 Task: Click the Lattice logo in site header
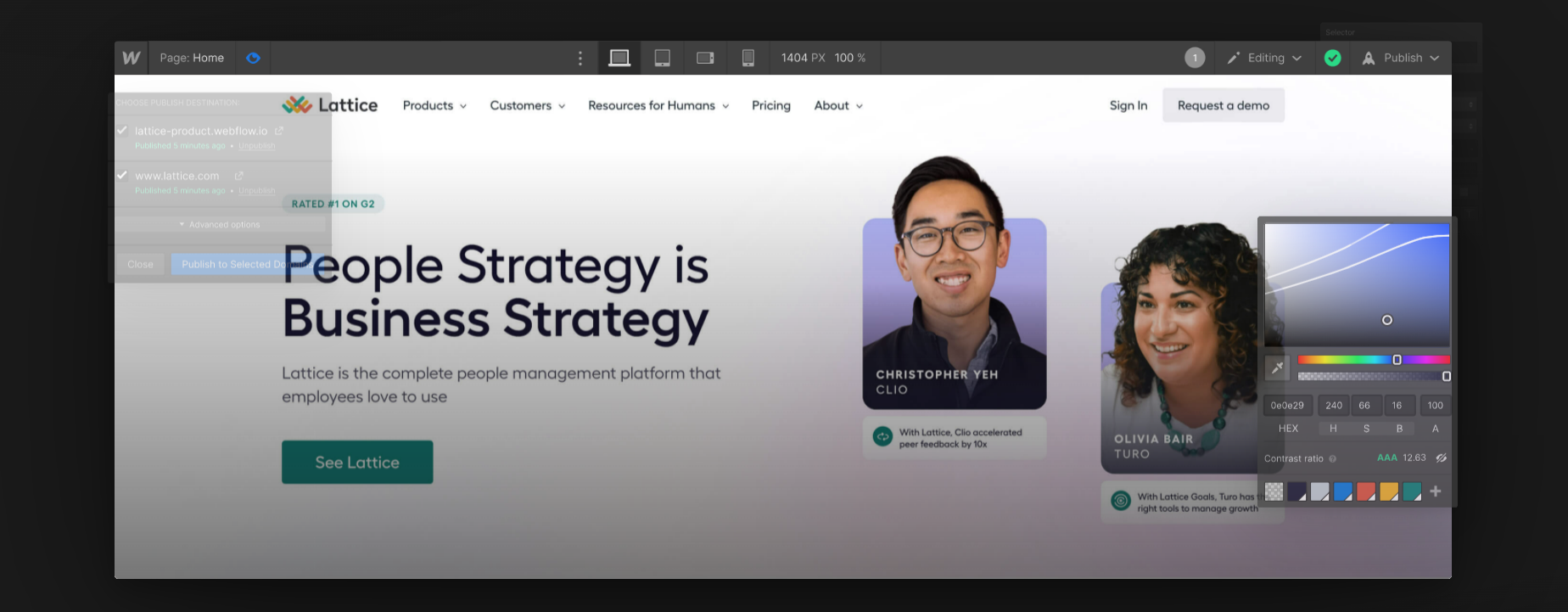click(x=330, y=104)
